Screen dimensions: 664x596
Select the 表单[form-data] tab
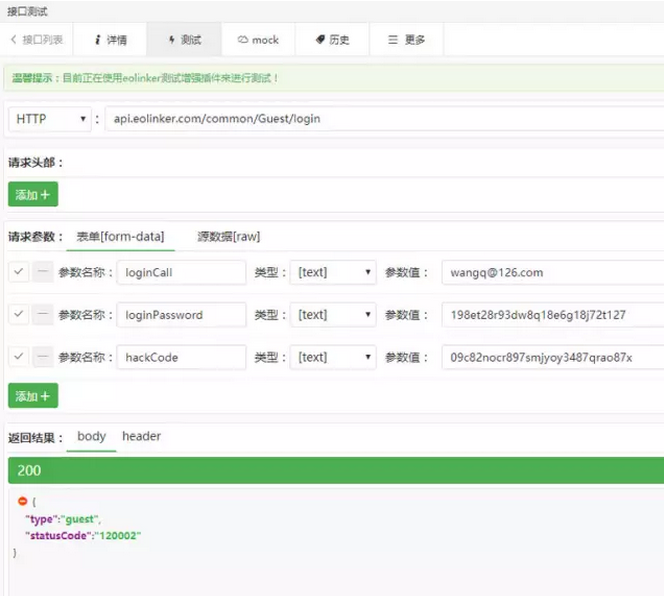click(x=120, y=236)
